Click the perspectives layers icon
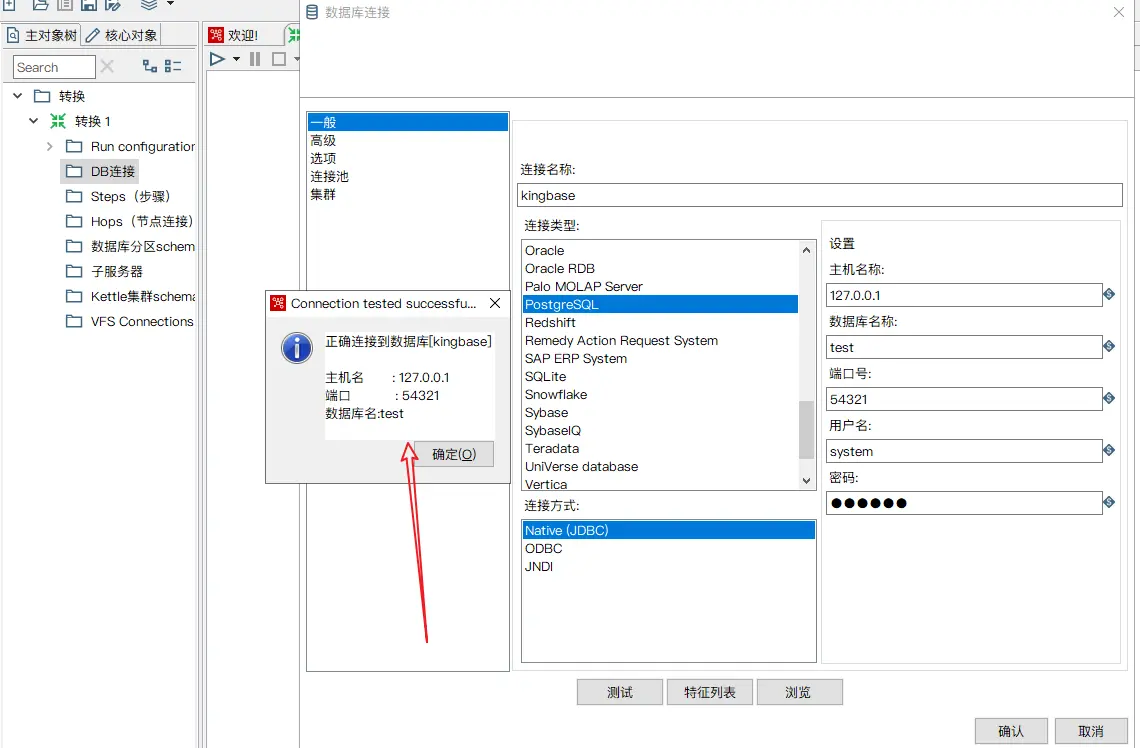This screenshot has width=1140, height=748. click(x=149, y=4)
